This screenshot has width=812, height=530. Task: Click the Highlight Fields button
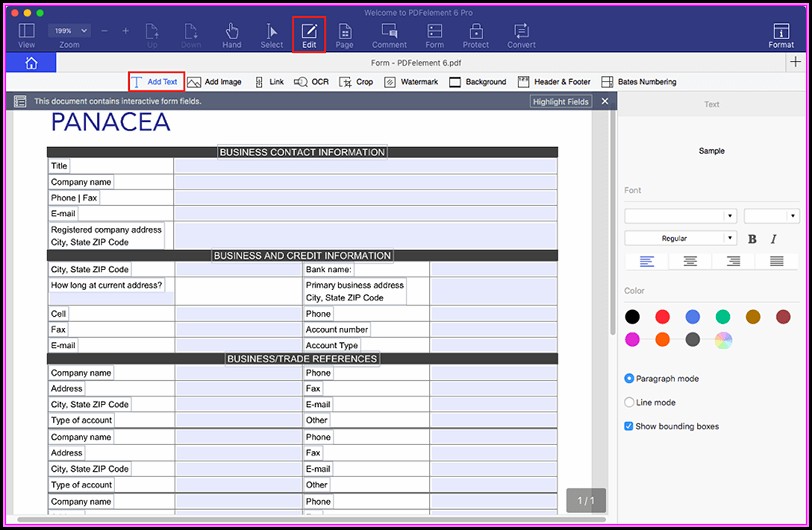tap(561, 102)
